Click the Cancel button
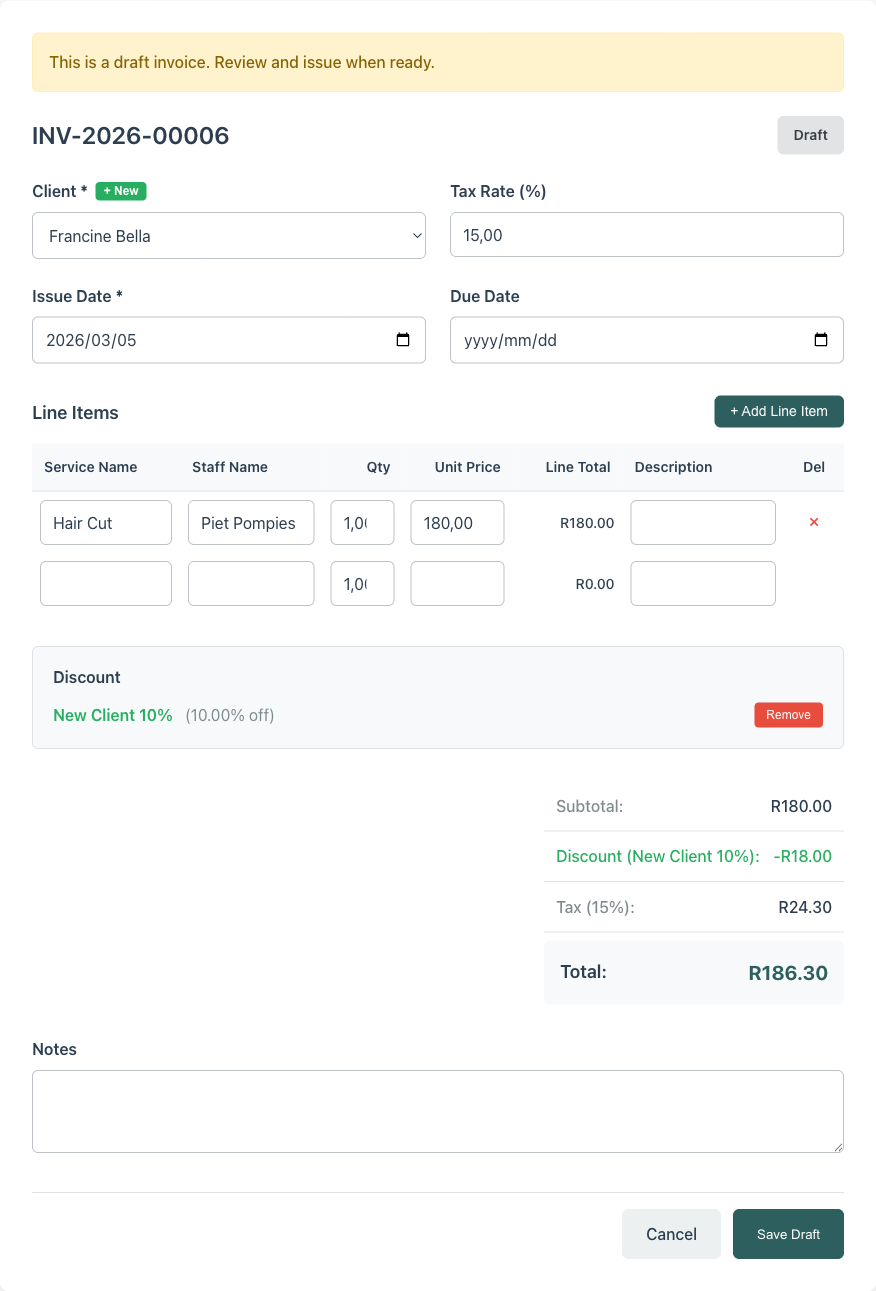 pos(671,1233)
